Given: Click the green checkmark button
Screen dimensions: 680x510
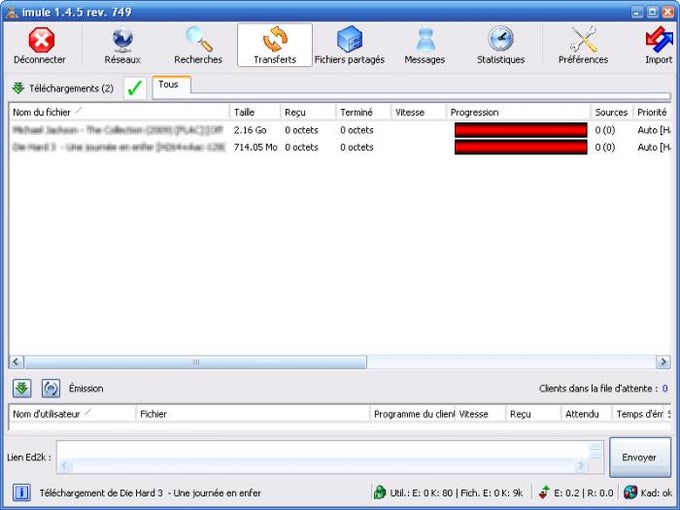Looking at the screenshot, I should click(x=134, y=88).
